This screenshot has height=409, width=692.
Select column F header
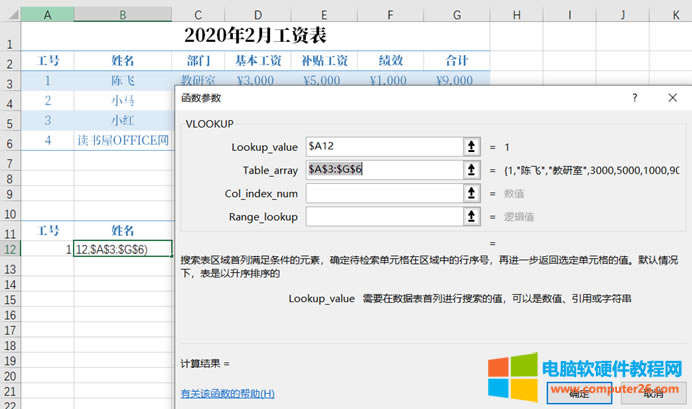[390, 15]
